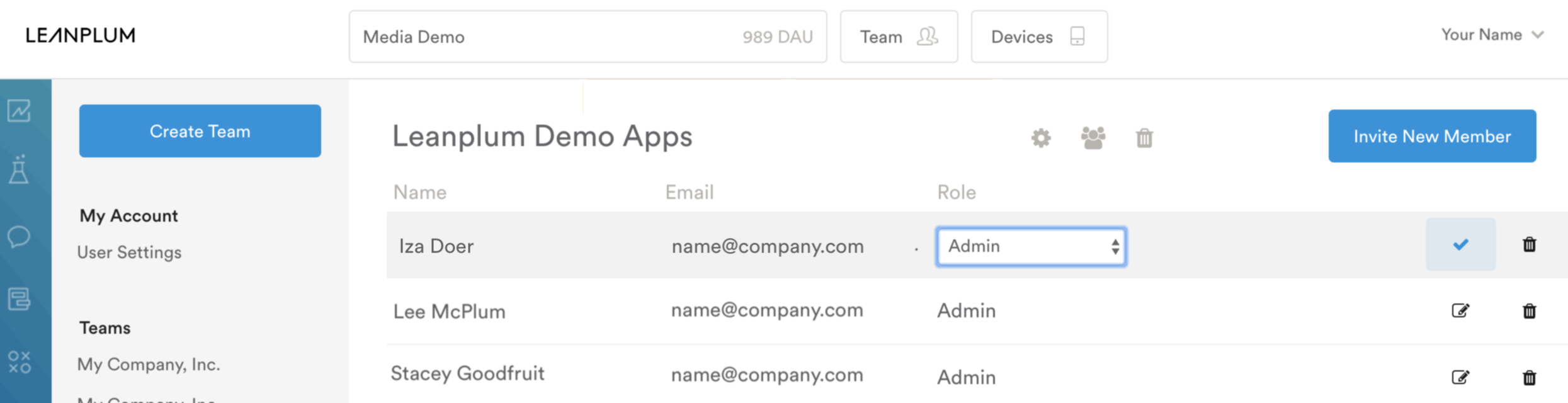The width and height of the screenshot is (1568, 403).
Task: Click the 989 DAU label
Action: [778, 37]
